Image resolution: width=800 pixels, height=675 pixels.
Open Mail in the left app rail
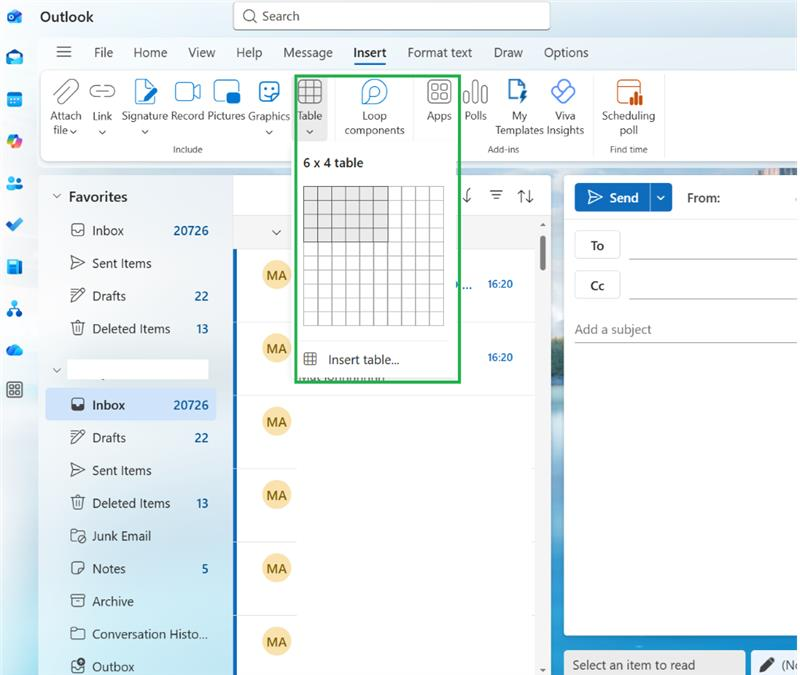point(14,57)
